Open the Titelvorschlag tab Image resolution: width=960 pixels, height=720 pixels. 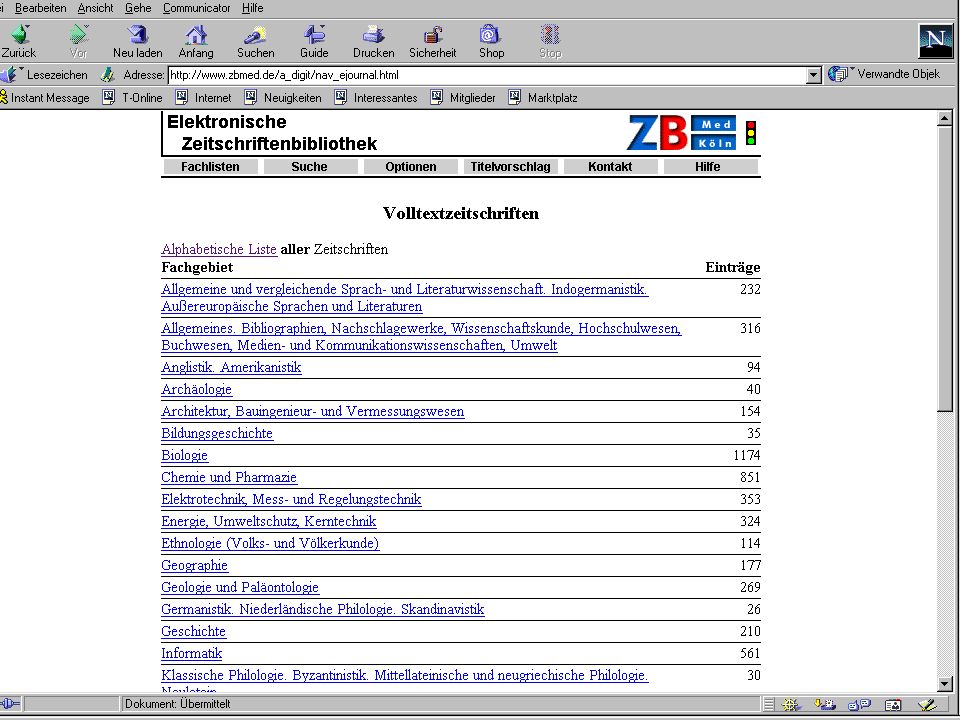point(510,167)
